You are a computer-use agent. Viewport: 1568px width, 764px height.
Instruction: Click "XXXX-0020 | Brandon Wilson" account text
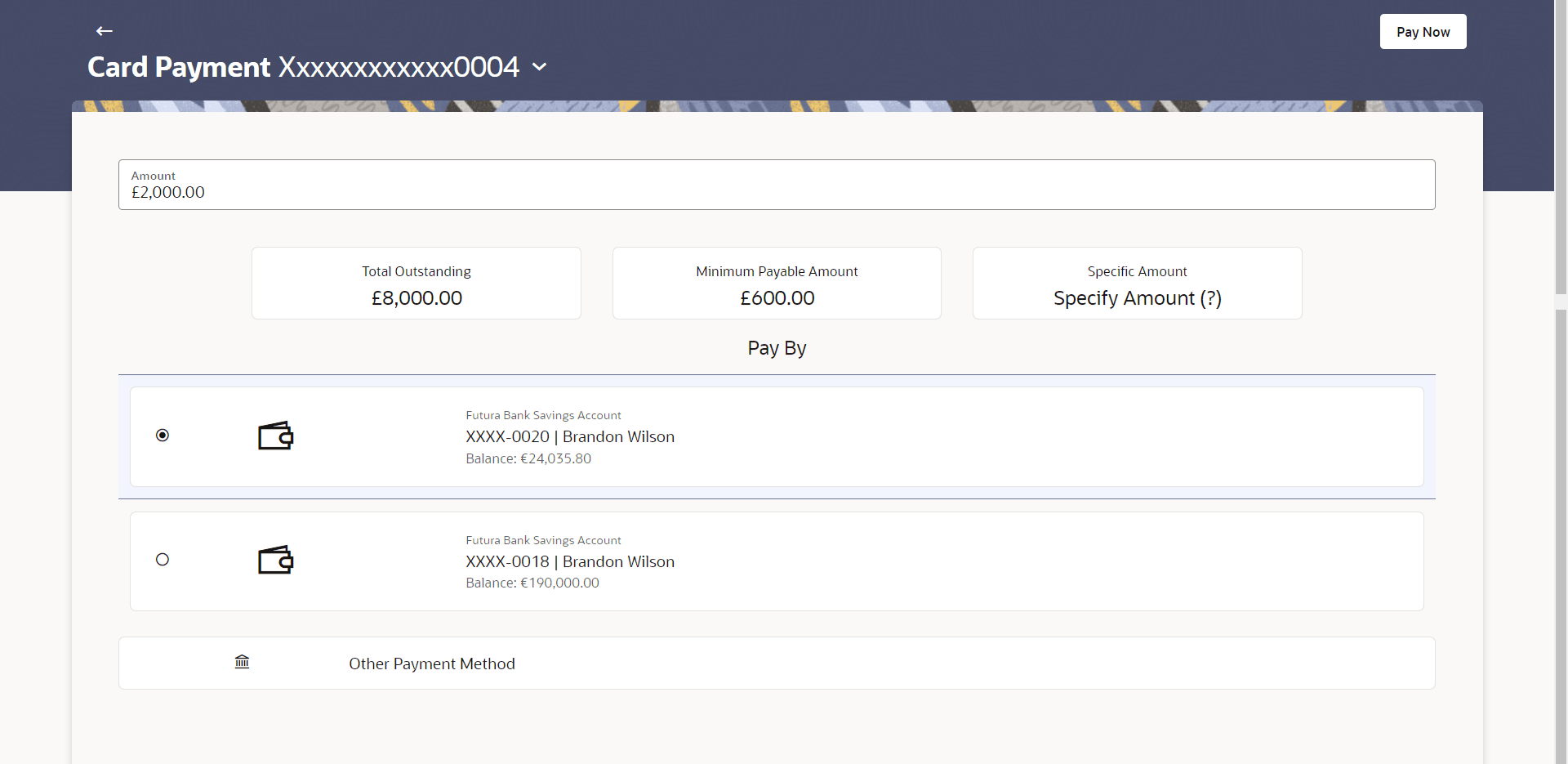coord(570,437)
